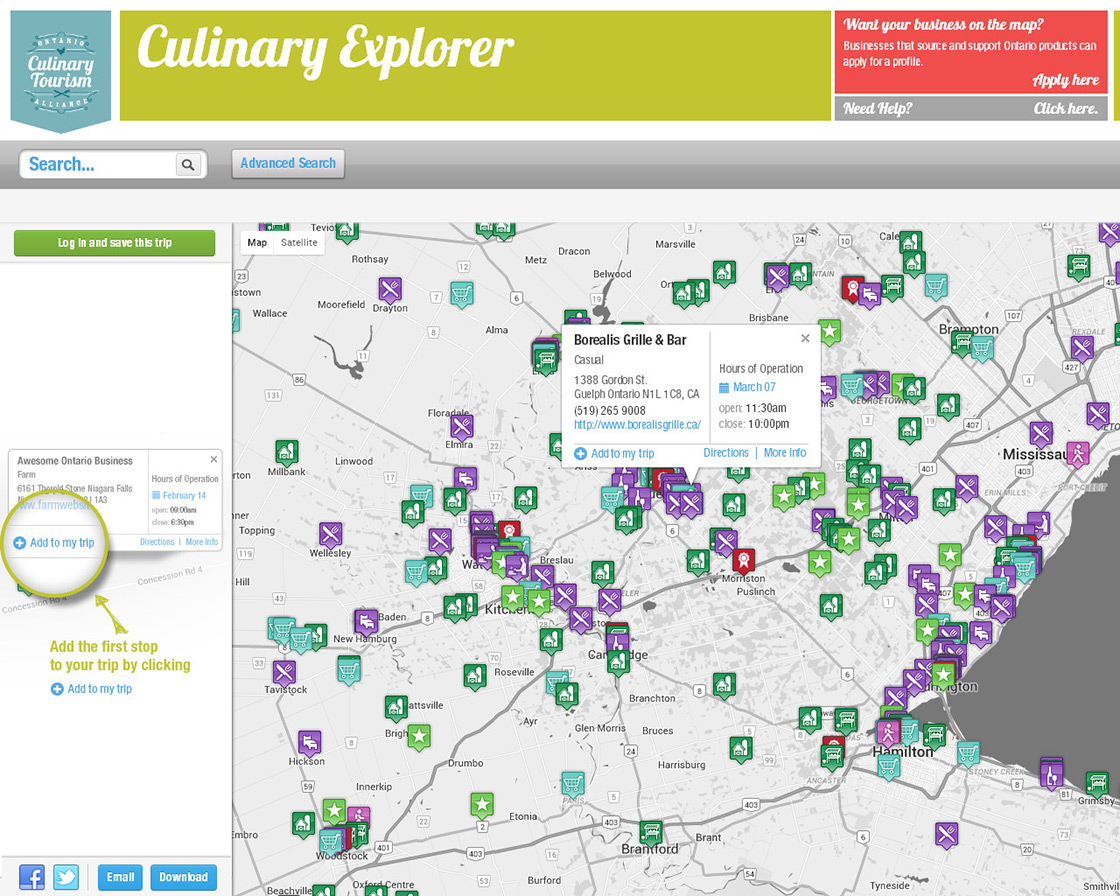Click the green farm marker near Millbank

(x=286, y=452)
